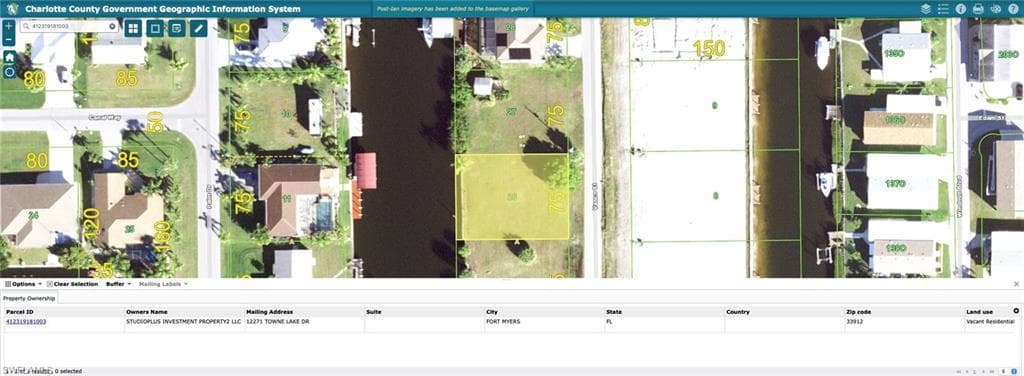This screenshot has width=1024, height=376.
Task: Open the notes/edit widget button
Action: tap(176, 28)
